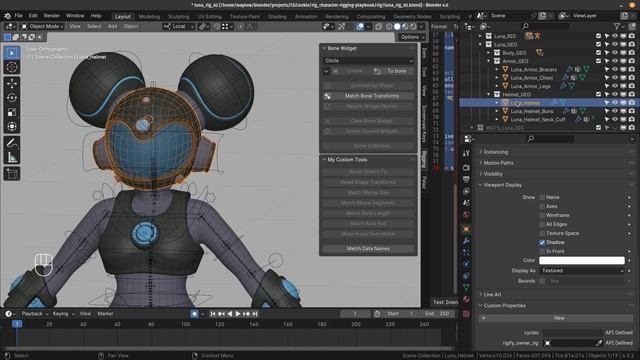Open the Texture properties tab

click(466, 314)
